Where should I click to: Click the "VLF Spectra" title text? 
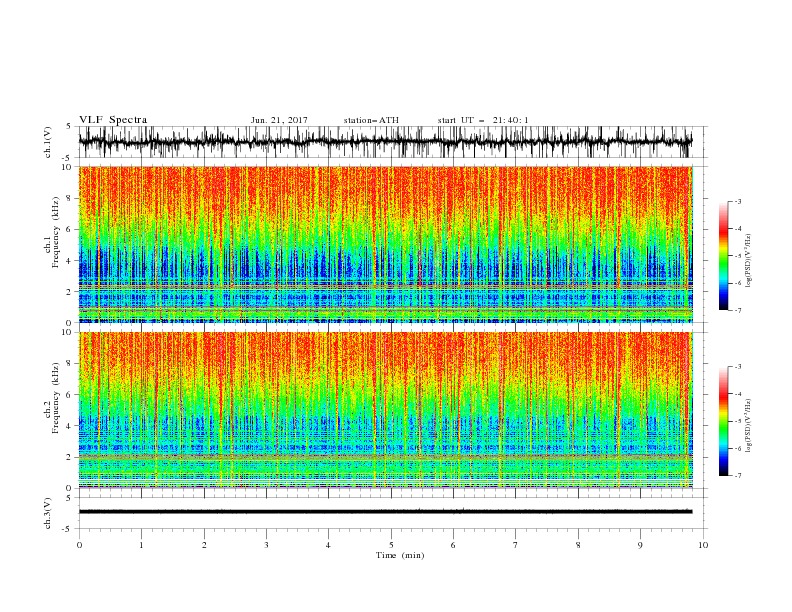point(113,120)
